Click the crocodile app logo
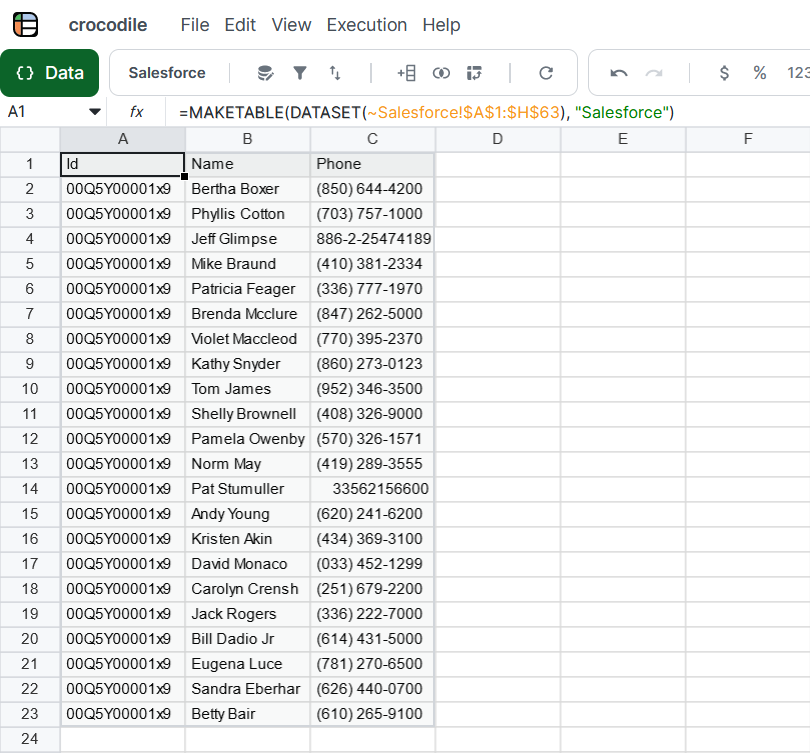The image size is (810, 753). tap(24, 24)
